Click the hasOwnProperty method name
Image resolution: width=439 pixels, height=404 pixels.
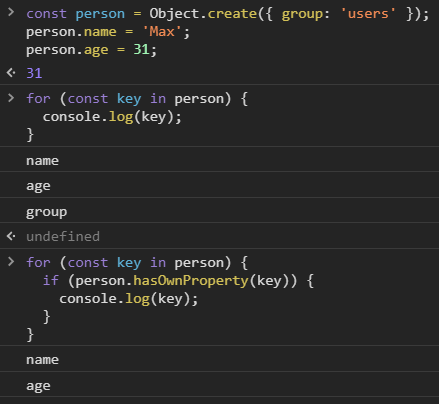coord(191,281)
